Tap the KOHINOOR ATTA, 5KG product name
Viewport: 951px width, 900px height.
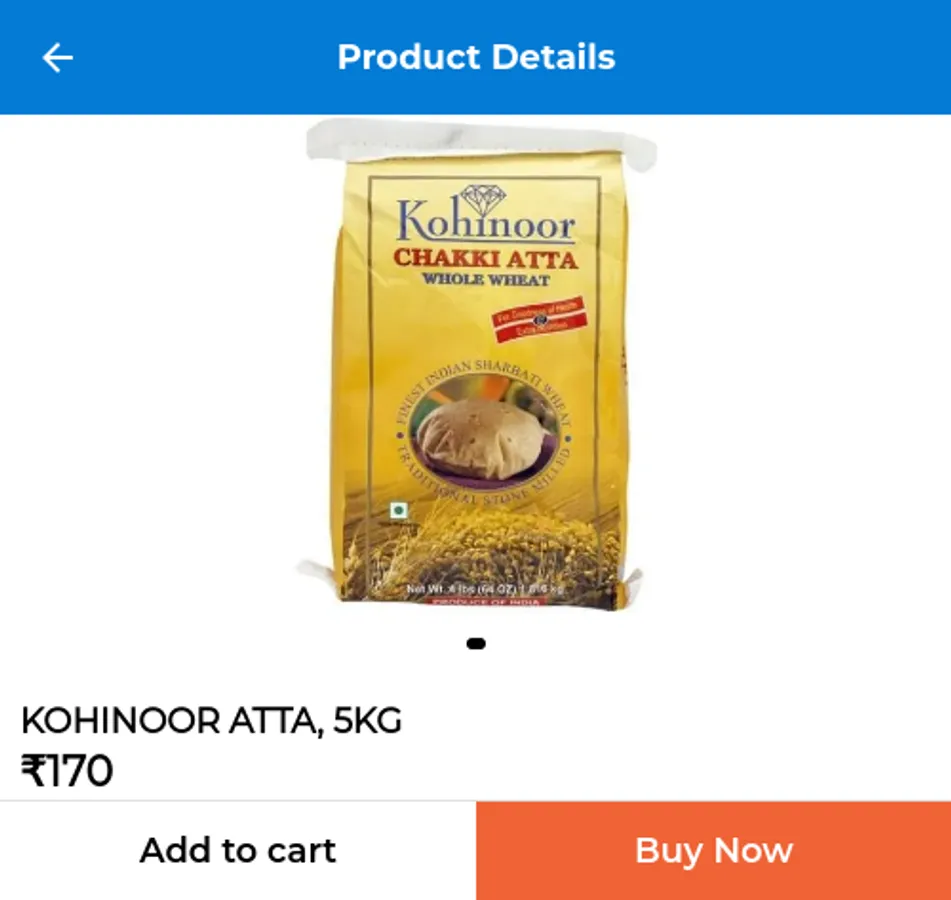(x=211, y=720)
